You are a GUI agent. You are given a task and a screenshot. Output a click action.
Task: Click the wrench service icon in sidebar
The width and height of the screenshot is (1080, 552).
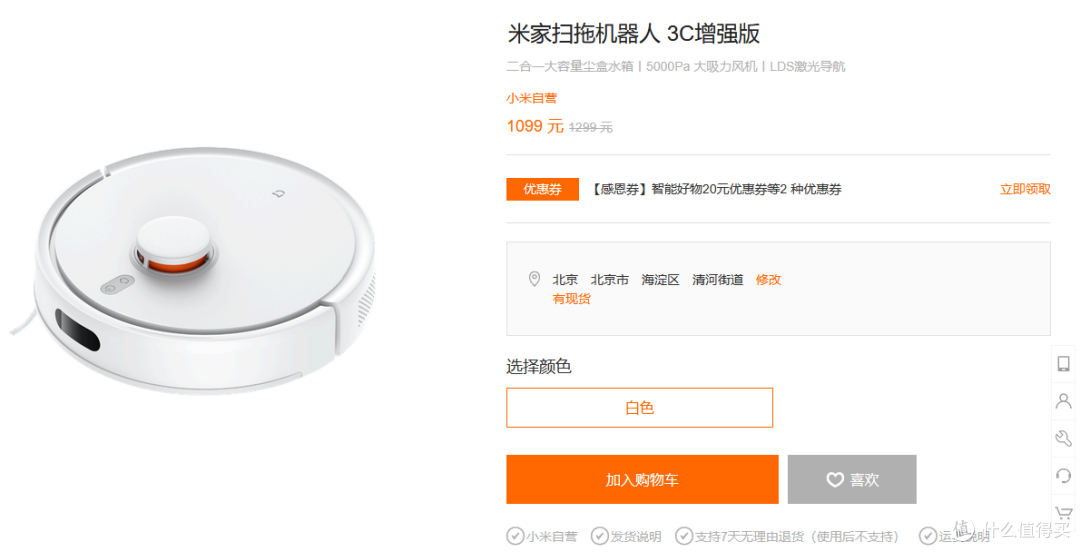pos(1063,438)
